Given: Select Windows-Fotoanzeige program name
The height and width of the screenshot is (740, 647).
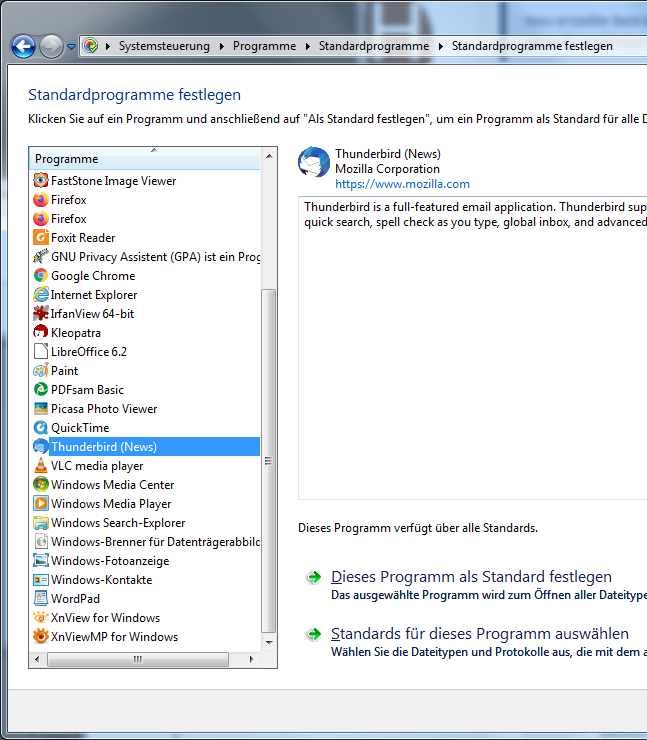Looking at the screenshot, I should (110, 561).
